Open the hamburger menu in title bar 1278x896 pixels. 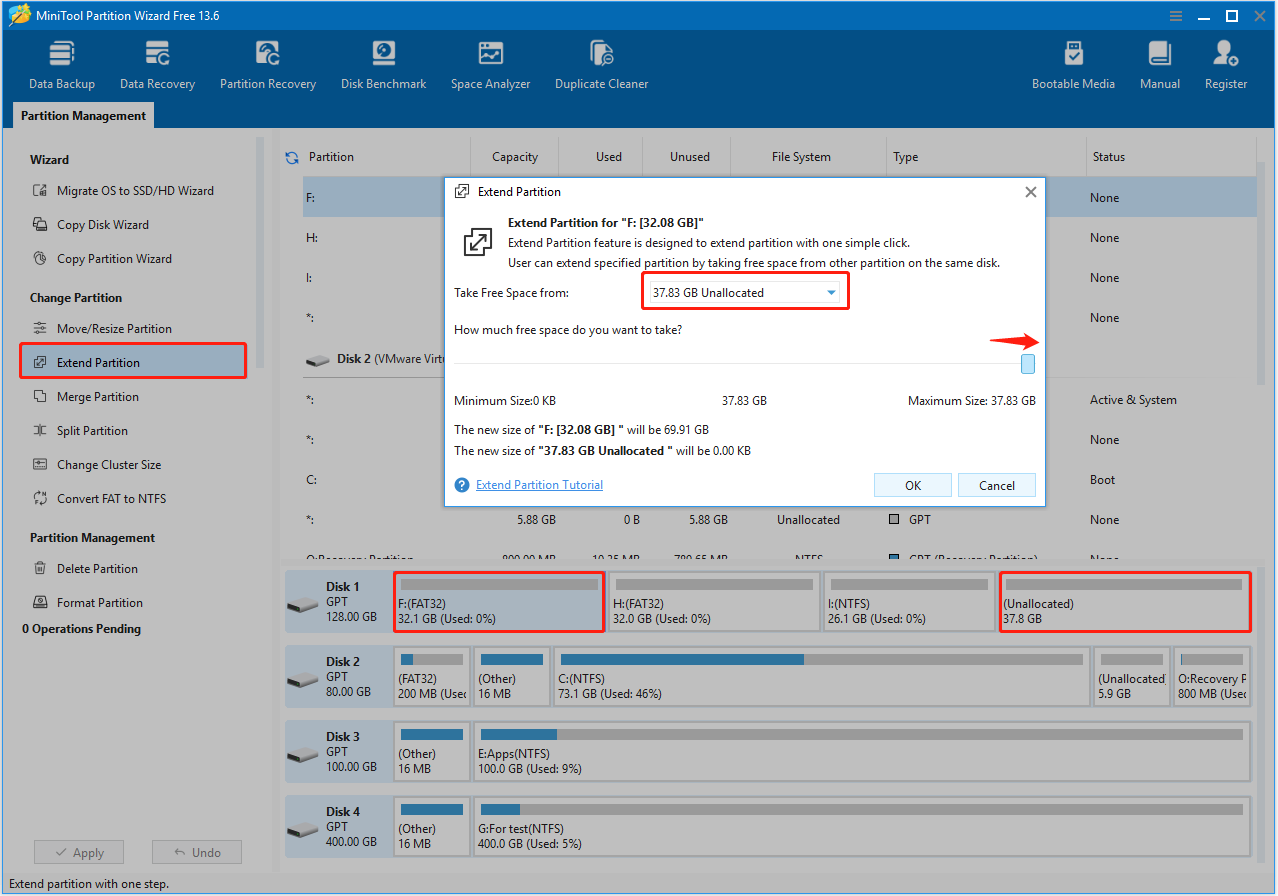1176,16
